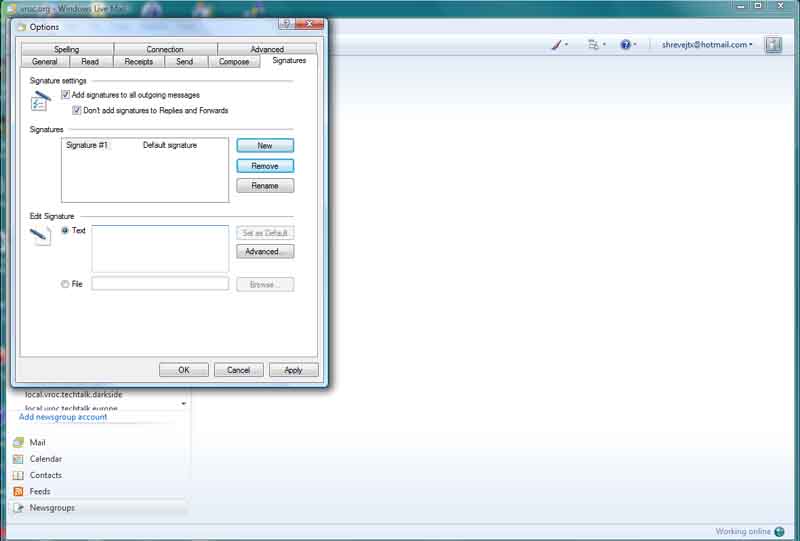Focus the signature text box

(x=160, y=249)
